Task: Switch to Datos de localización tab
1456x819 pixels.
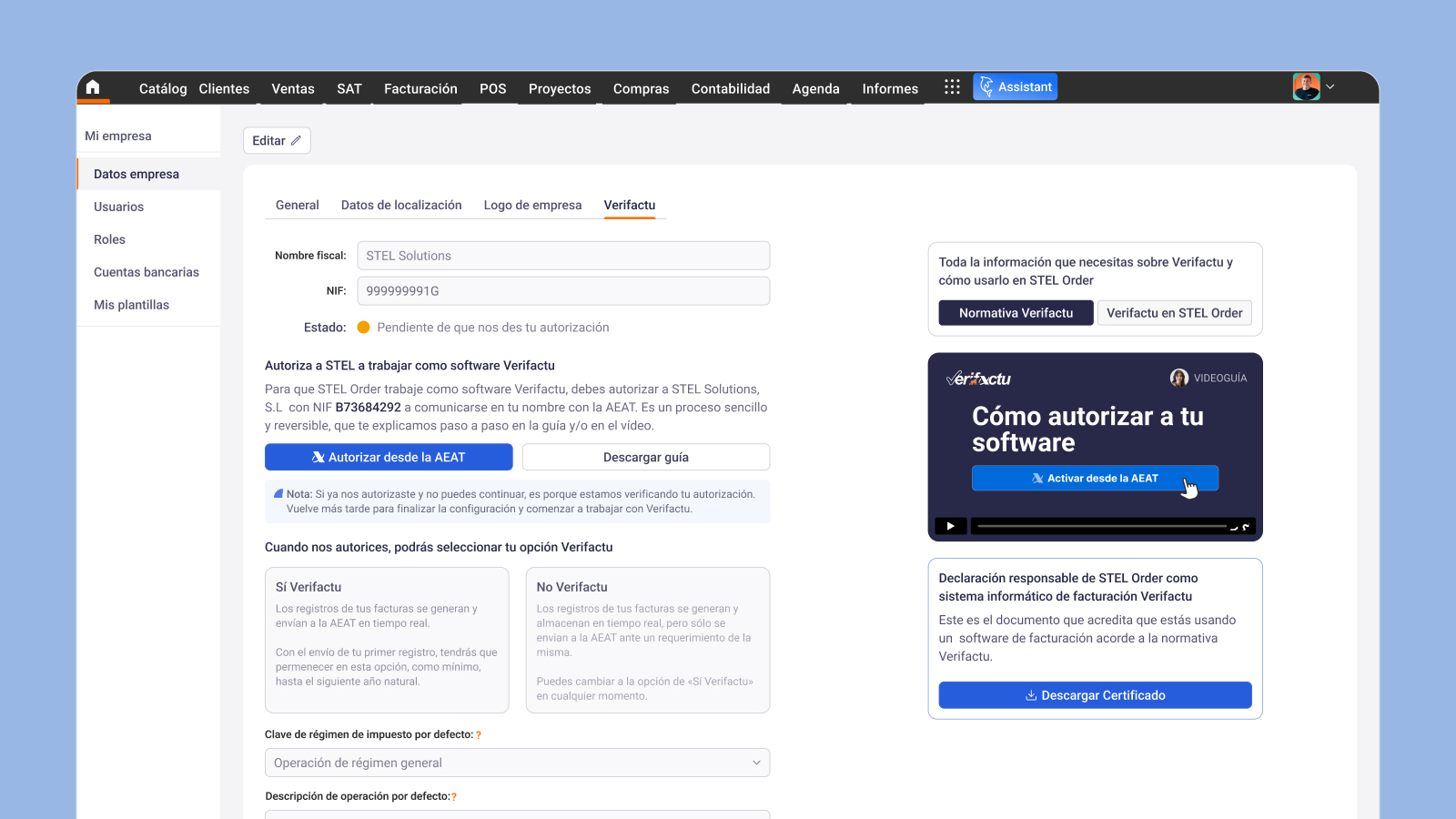Action: (401, 205)
